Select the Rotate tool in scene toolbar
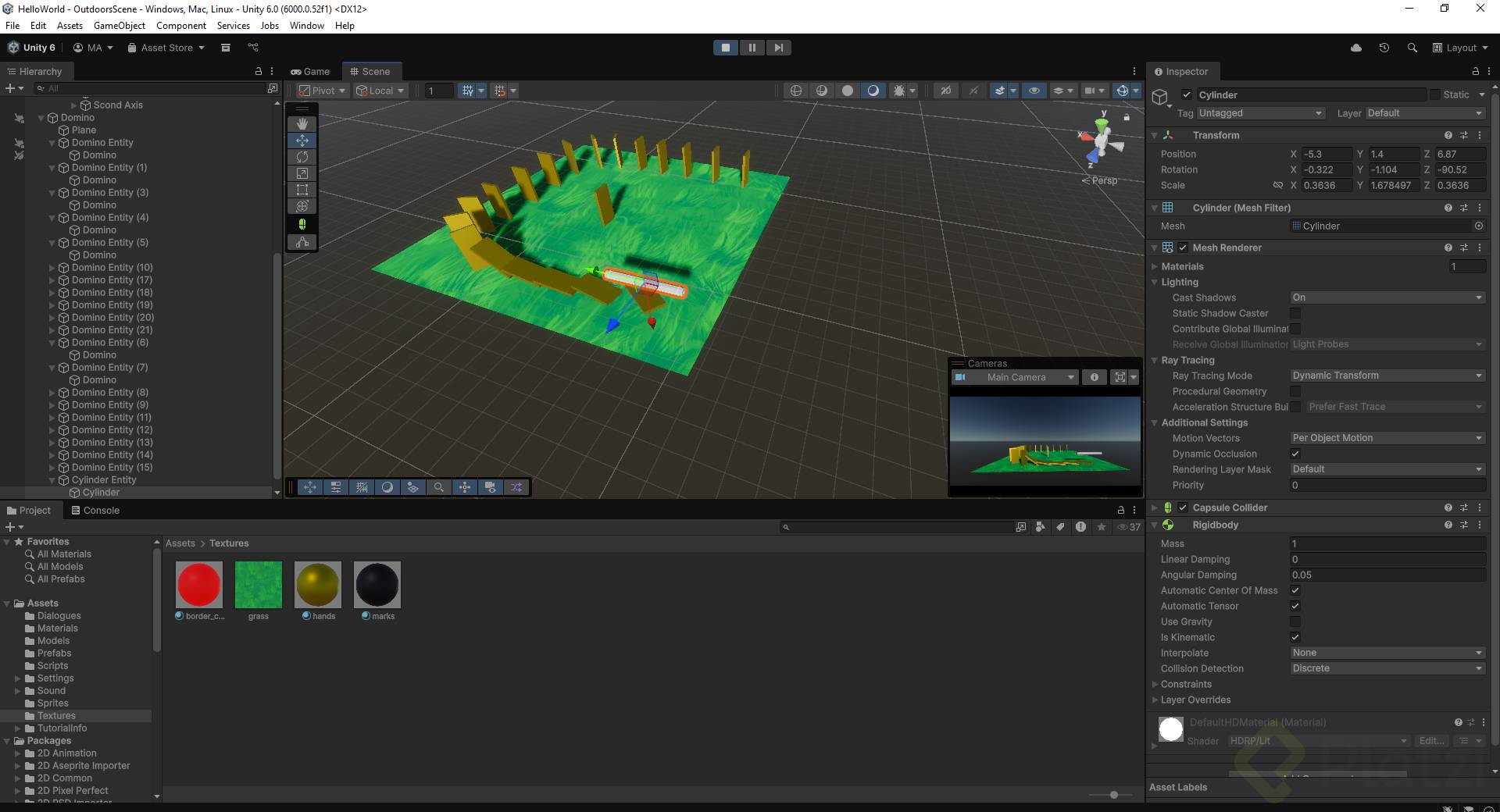The width and height of the screenshot is (1500, 812). coord(302,157)
